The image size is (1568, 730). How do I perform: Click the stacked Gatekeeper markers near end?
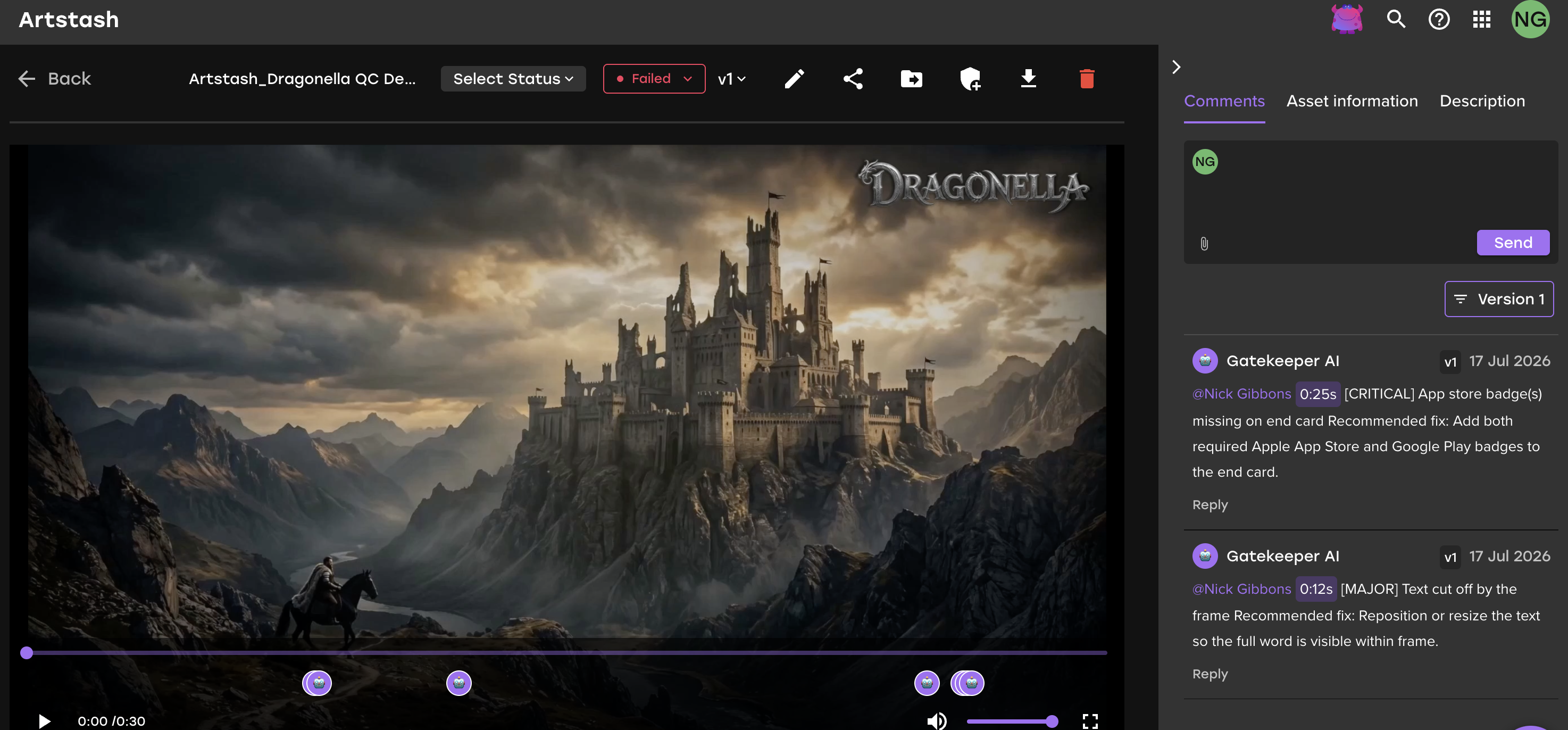point(968,683)
